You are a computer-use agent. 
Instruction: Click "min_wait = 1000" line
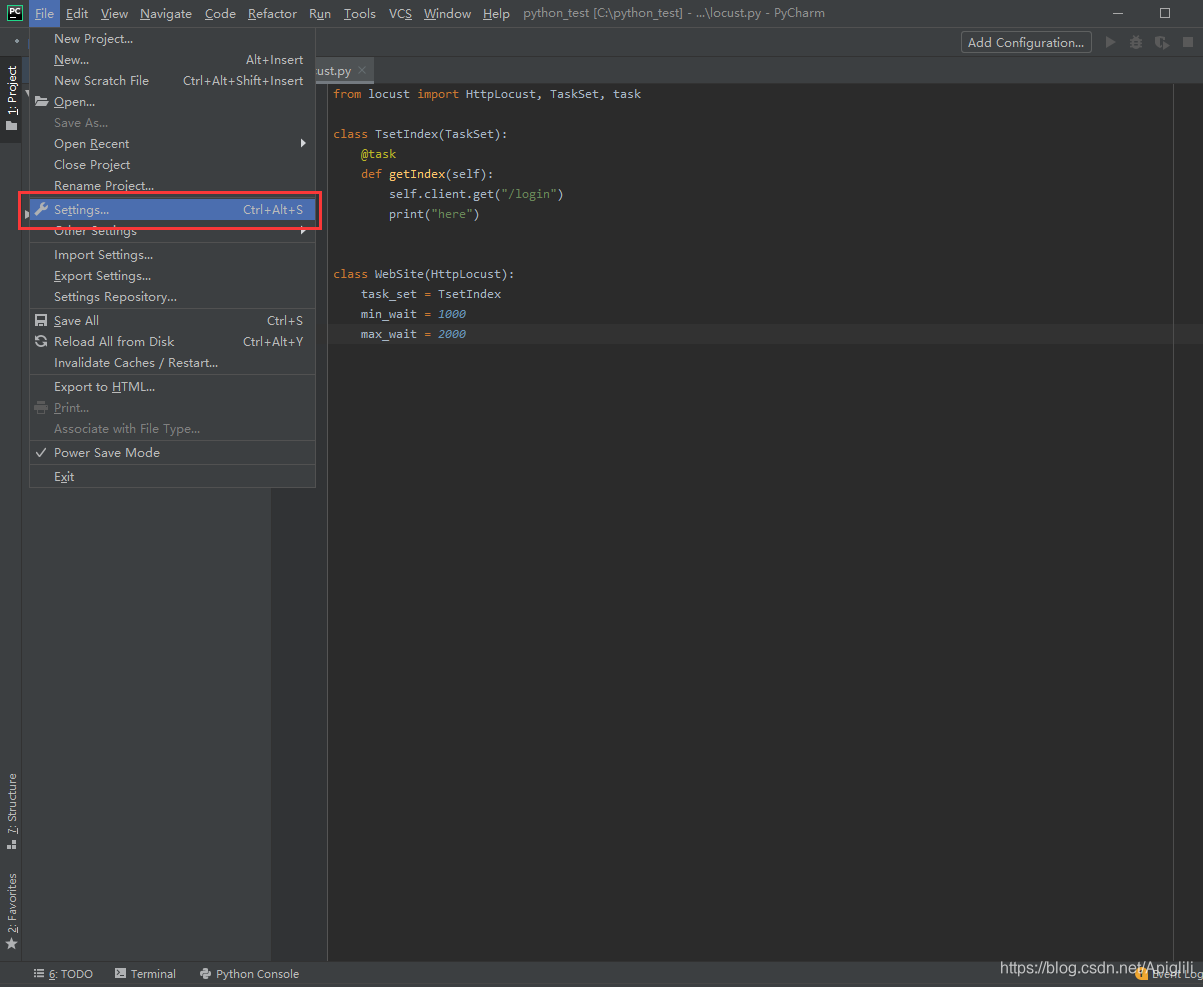click(414, 314)
